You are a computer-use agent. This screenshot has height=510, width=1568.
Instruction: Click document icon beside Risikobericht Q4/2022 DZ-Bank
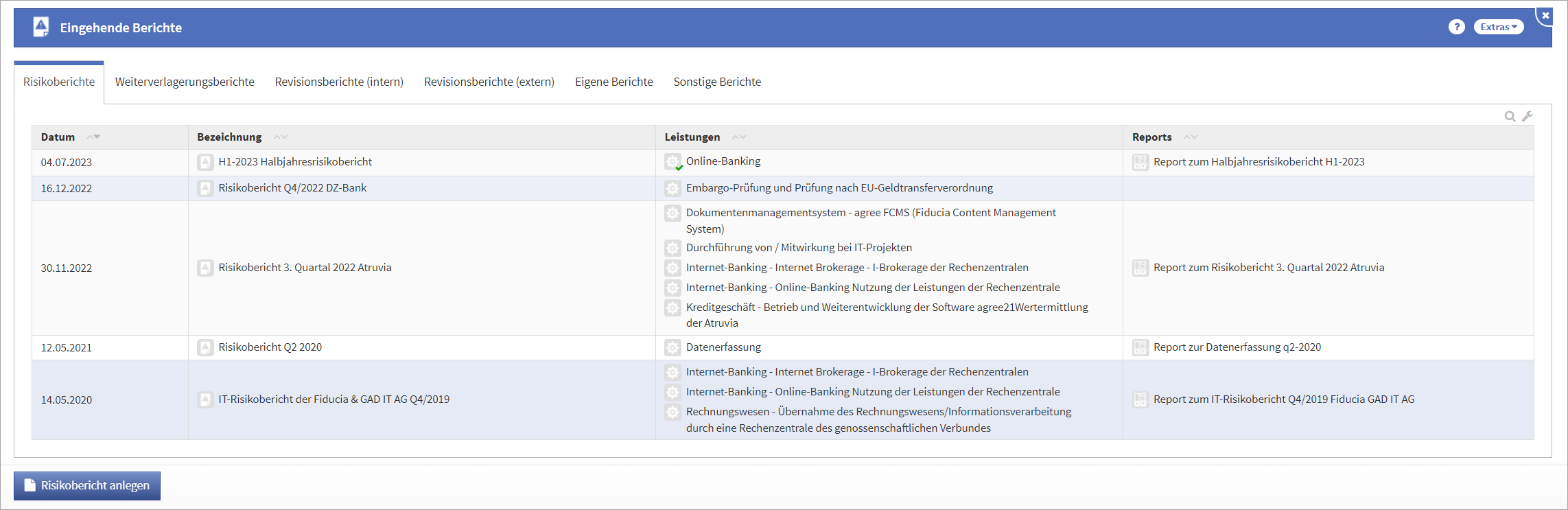point(205,188)
